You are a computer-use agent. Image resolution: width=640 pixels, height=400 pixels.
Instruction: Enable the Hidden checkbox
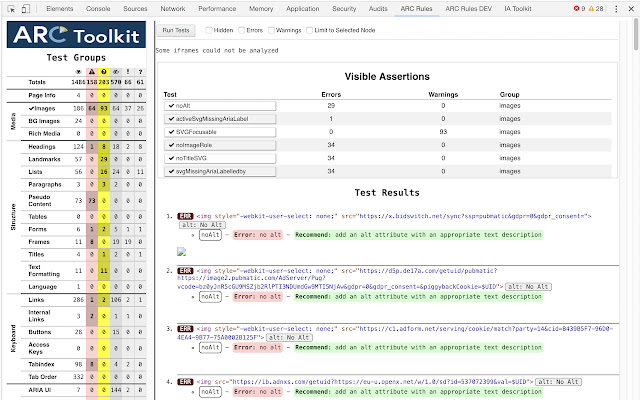(x=207, y=30)
